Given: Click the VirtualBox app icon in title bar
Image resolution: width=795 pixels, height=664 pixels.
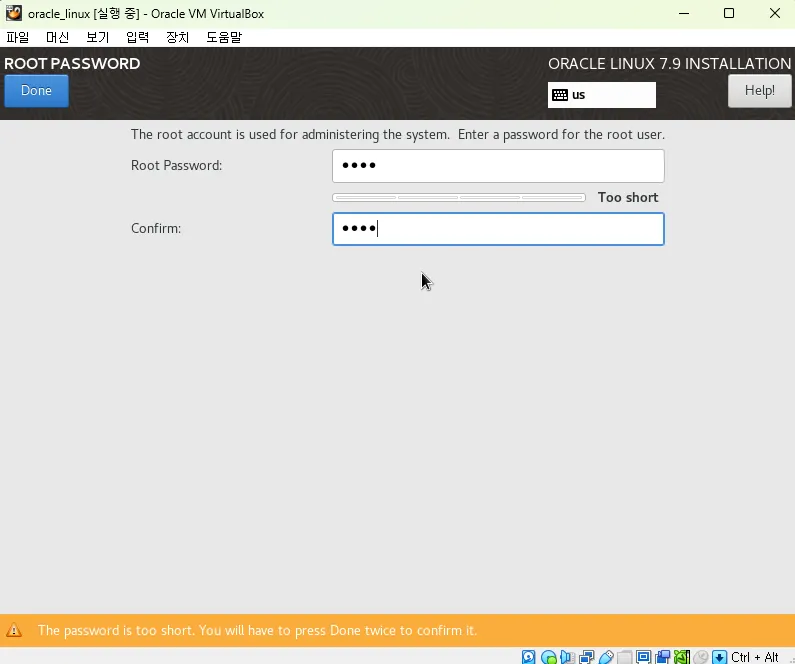Looking at the screenshot, I should click(x=14, y=13).
